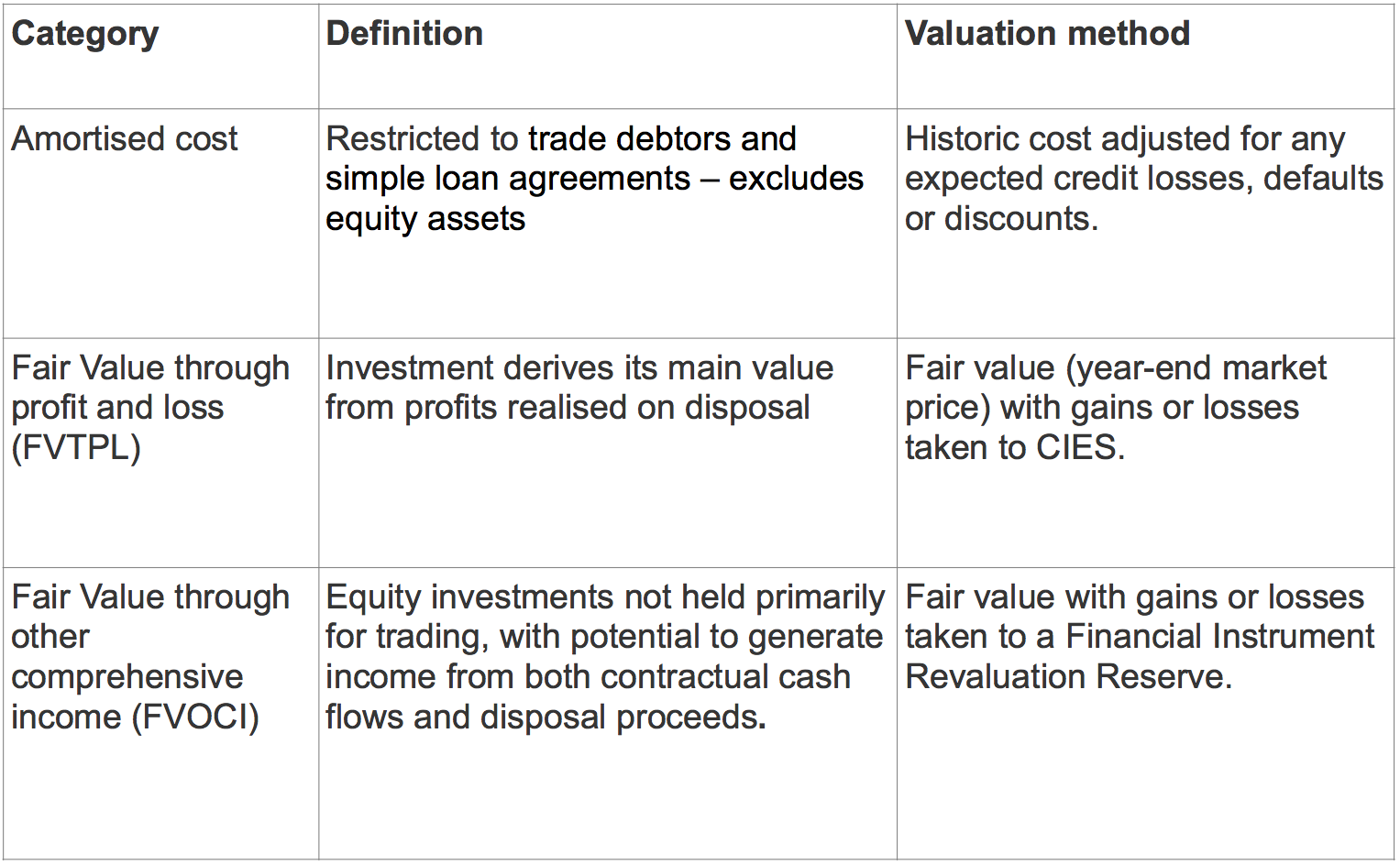
Task: Click the phrase equity assets
Action: point(425,220)
